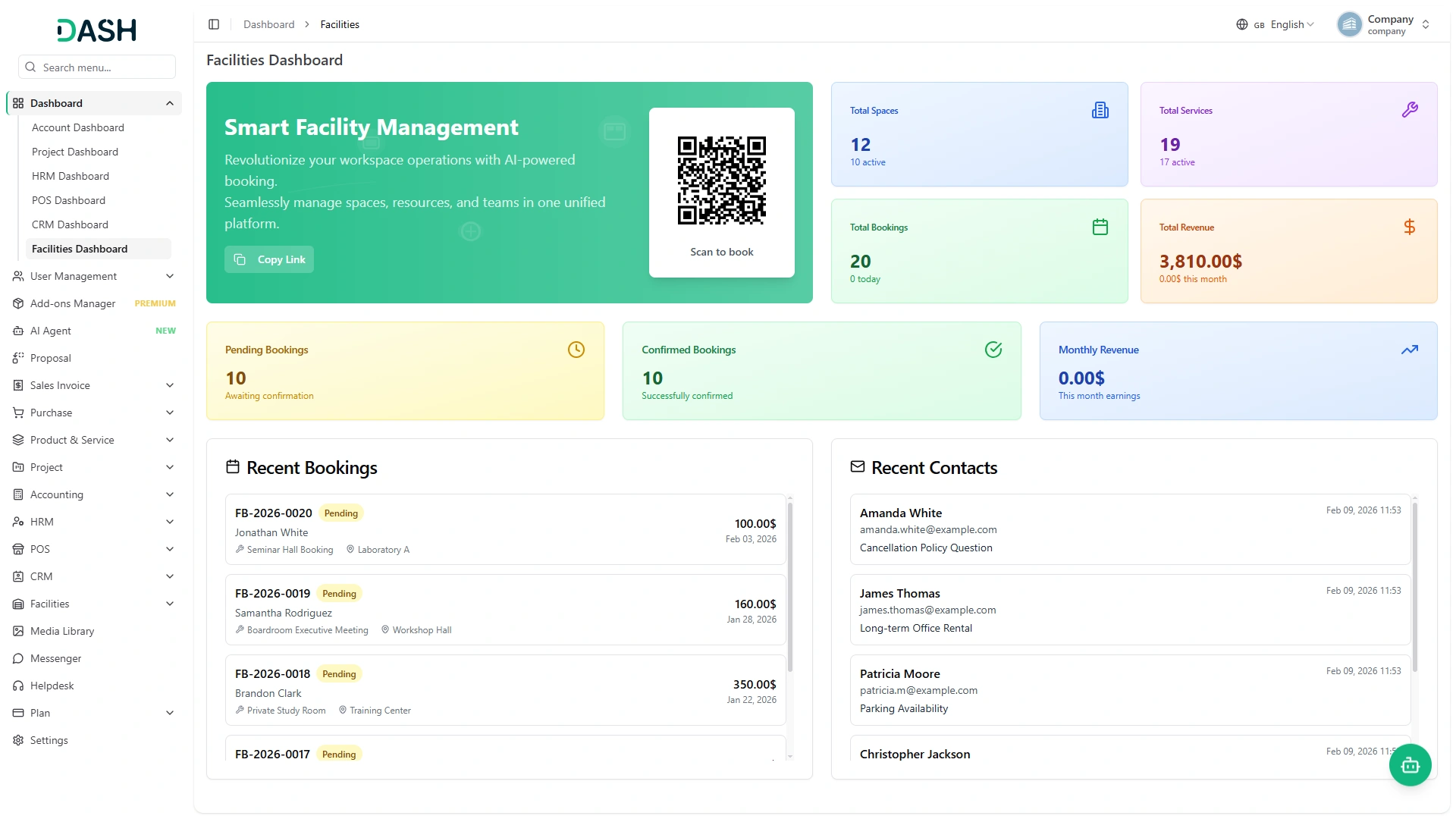Open the Proposal sidebar link

(x=94, y=358)
